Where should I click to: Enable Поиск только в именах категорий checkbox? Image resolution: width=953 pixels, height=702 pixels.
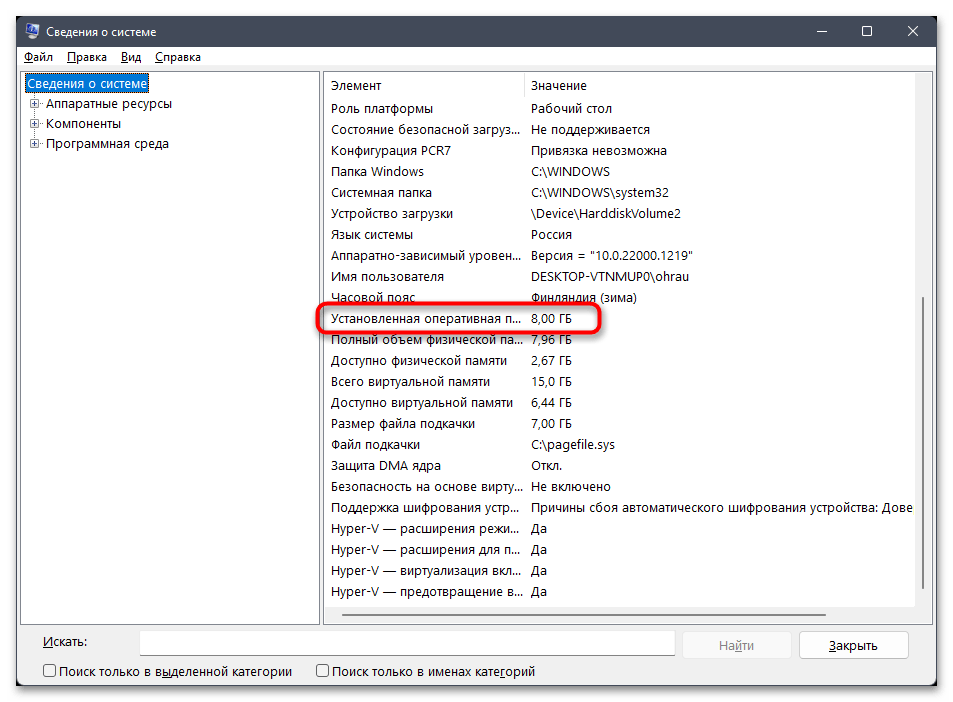(323, 672)
